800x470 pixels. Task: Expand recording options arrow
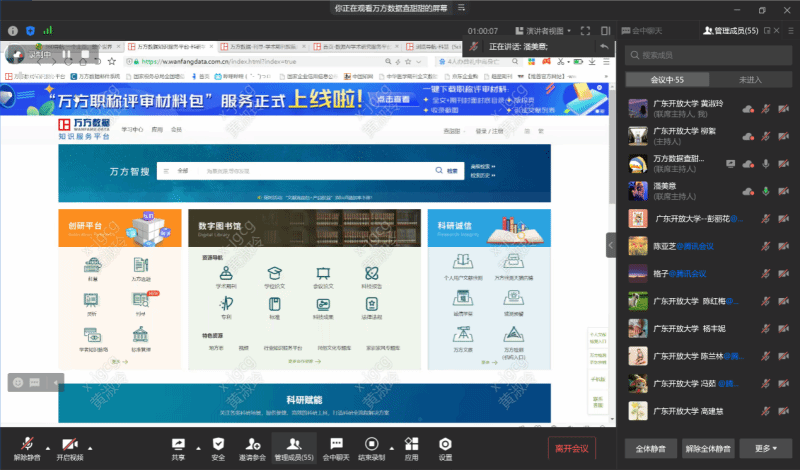coord(392,448)
